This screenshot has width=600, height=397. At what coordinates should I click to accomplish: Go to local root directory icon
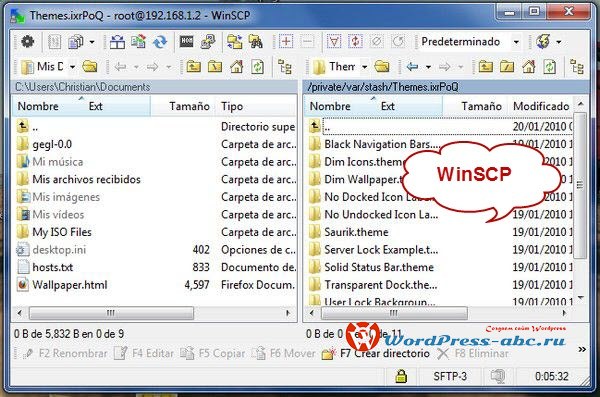tap(215, 67)
